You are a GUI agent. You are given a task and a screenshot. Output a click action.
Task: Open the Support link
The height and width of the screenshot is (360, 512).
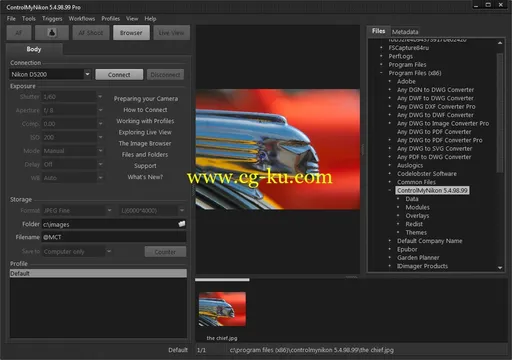(145, 166)
